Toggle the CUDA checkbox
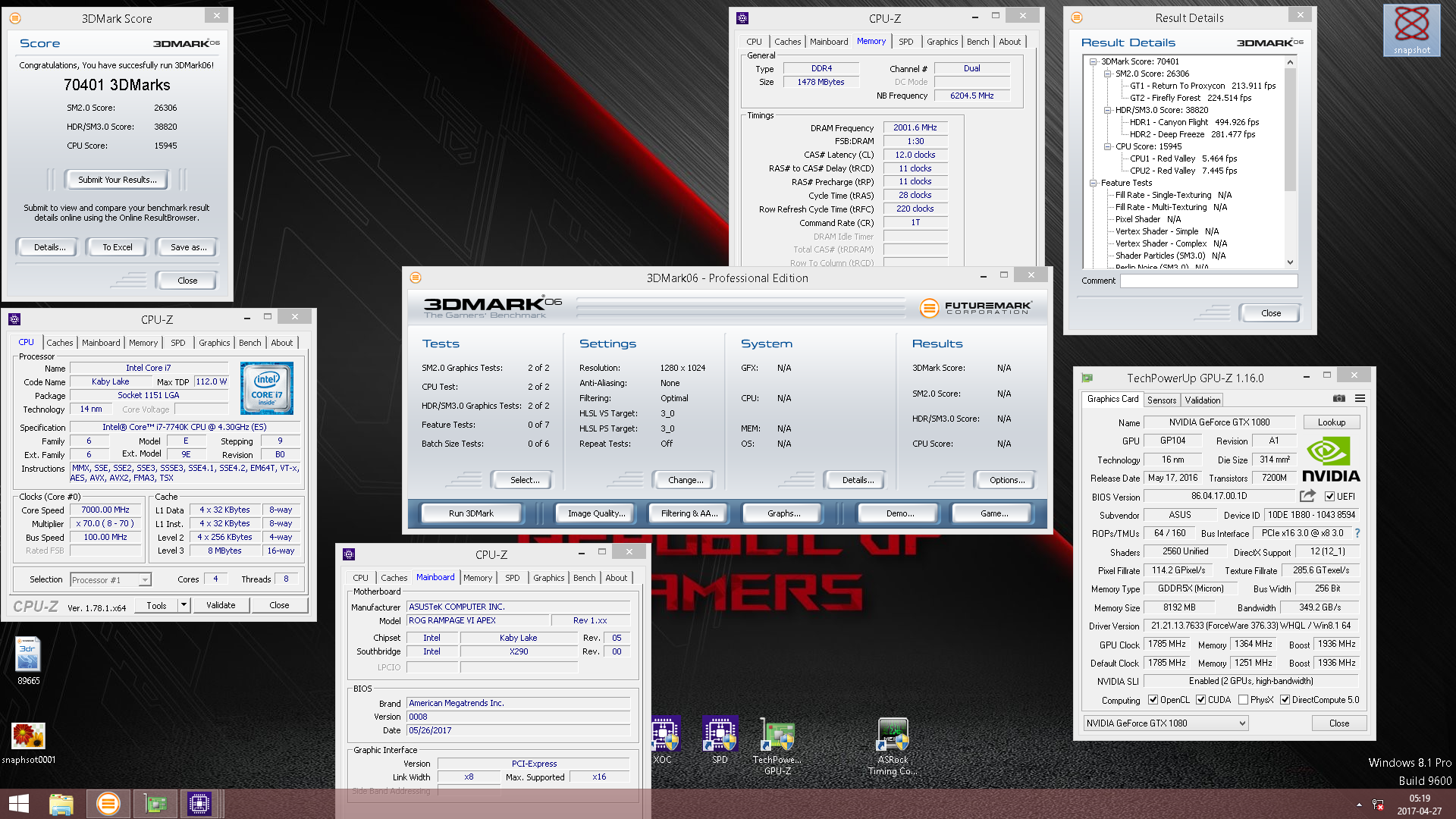The image size is (1456, 819). pos(1200,700)
